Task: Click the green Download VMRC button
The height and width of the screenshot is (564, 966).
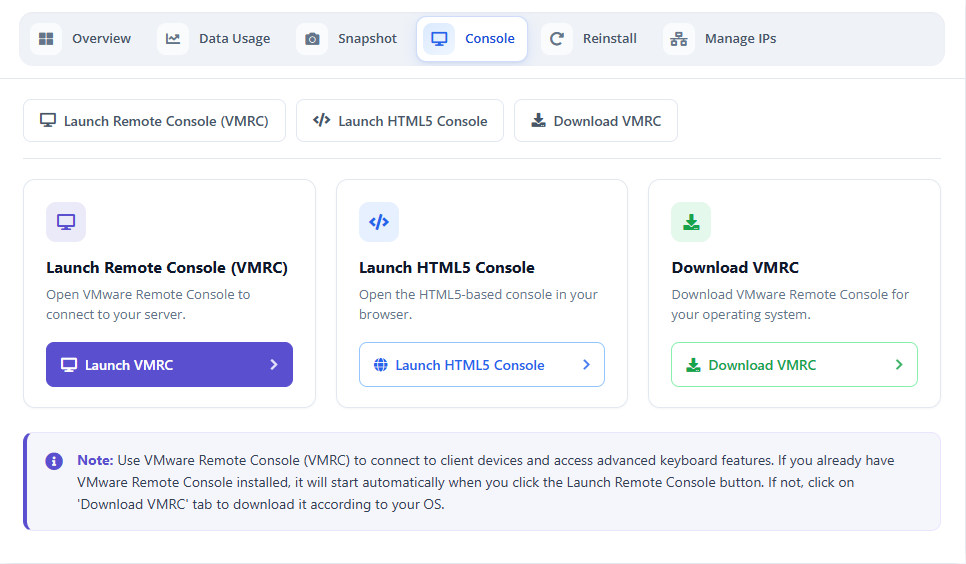Action: (794, 365)
